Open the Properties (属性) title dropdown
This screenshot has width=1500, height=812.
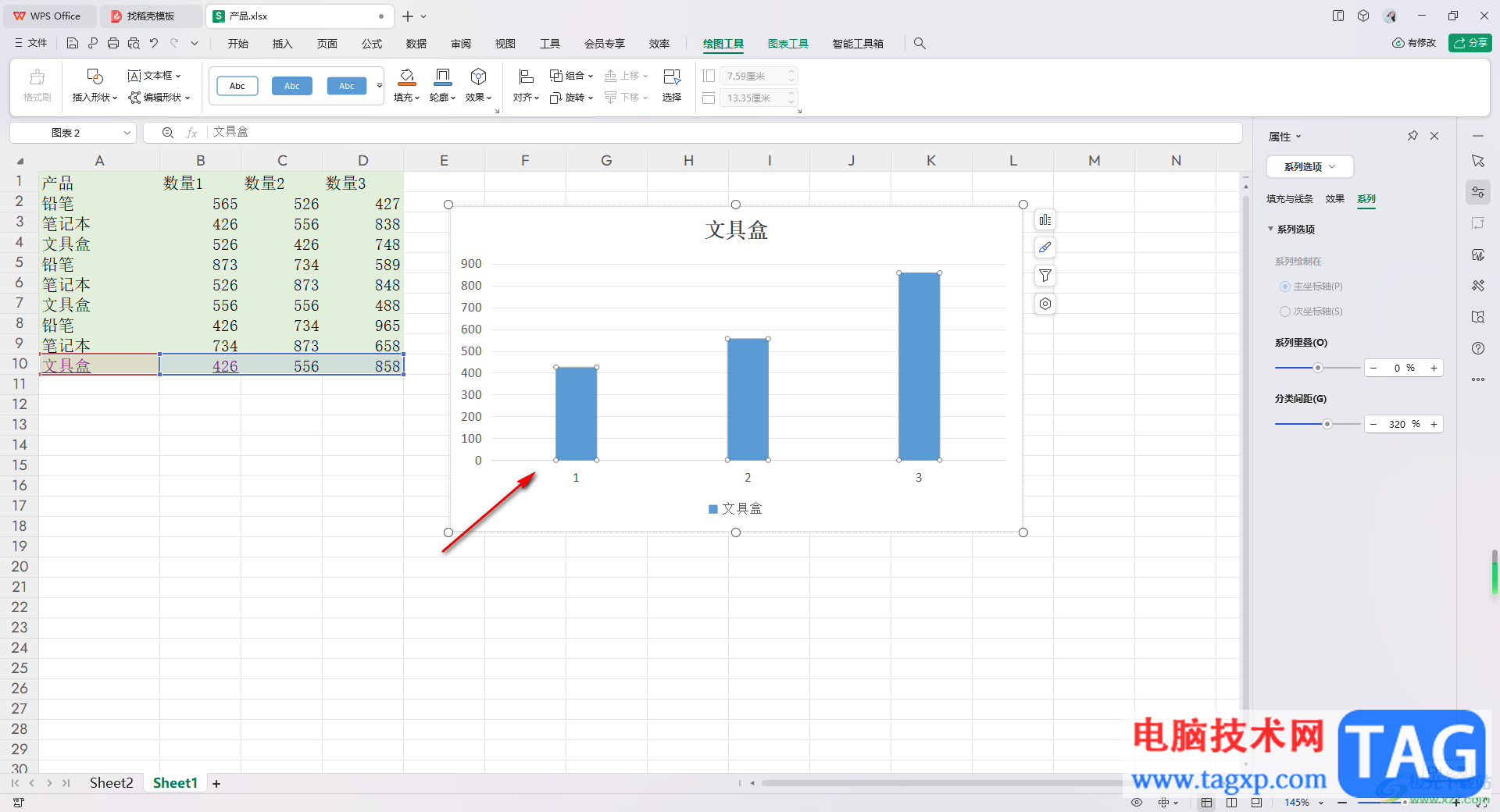[x=1285, y=137]
